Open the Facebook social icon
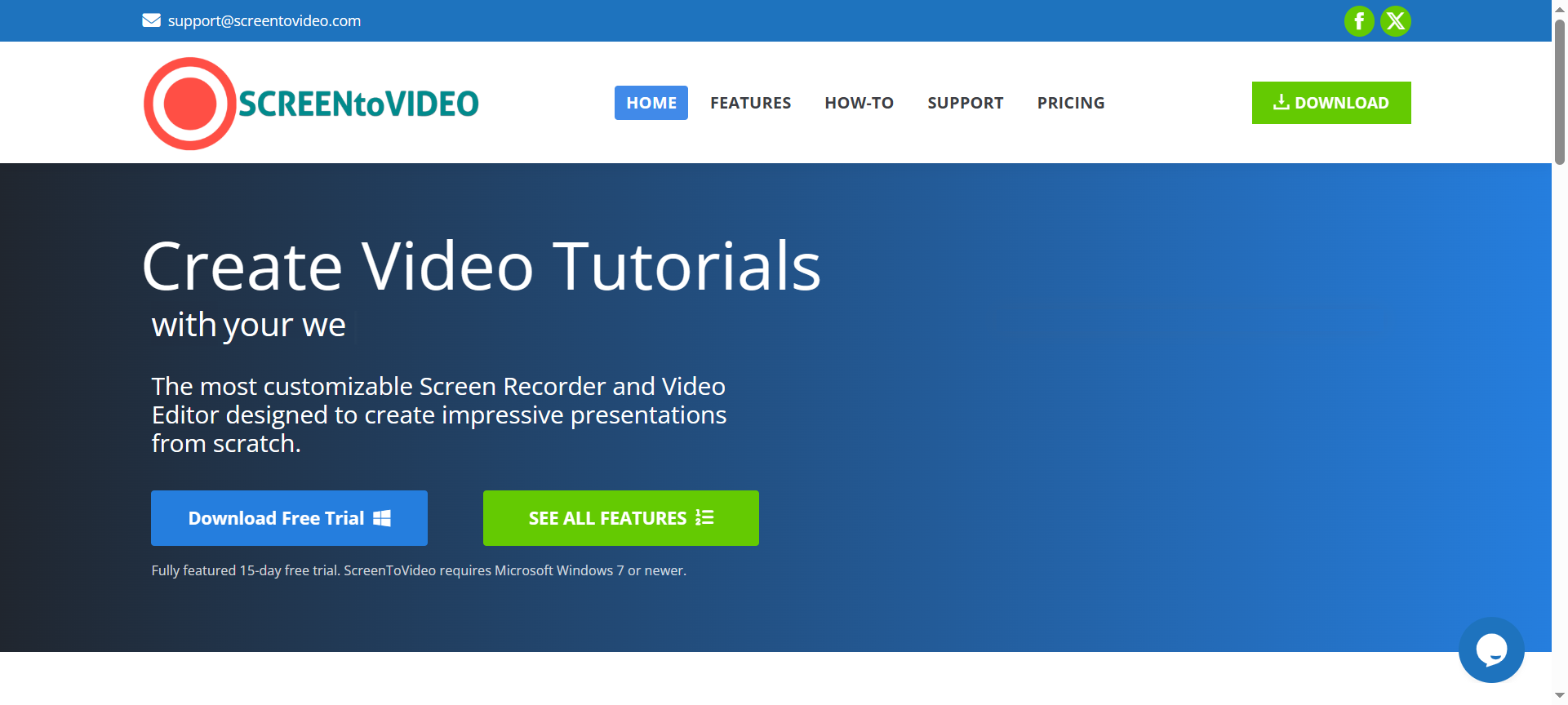 coord(1359,21)
